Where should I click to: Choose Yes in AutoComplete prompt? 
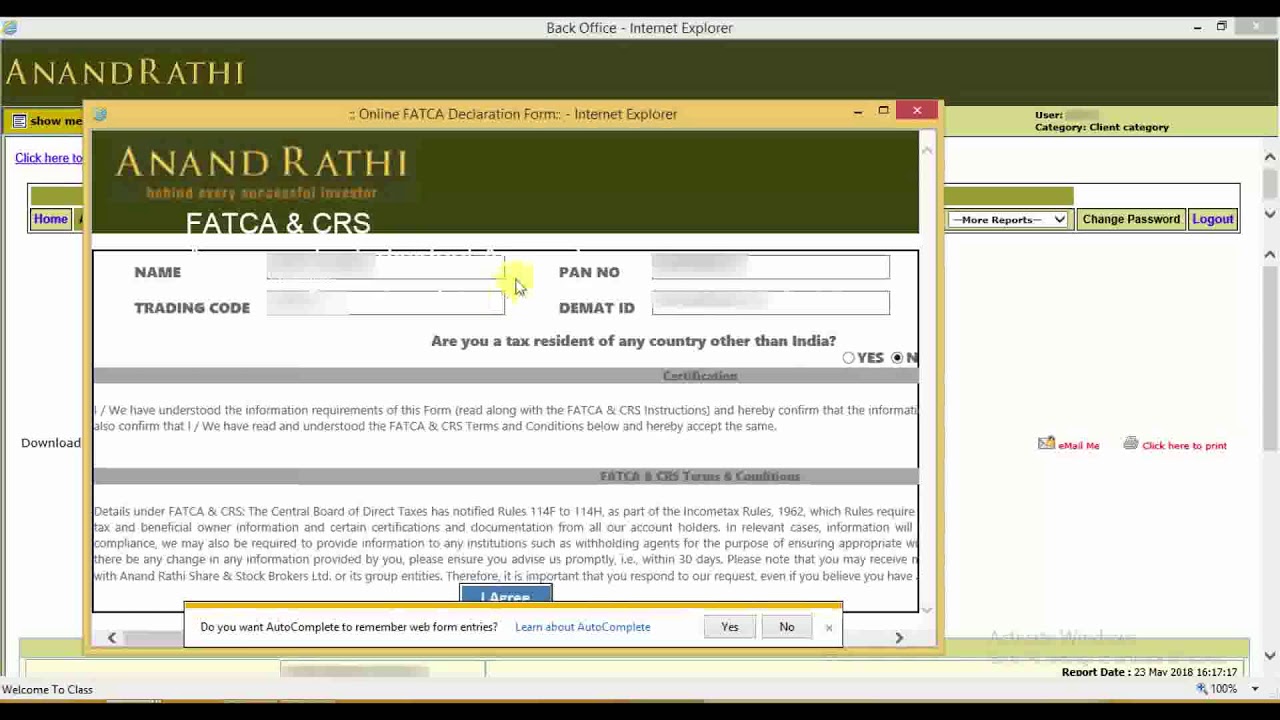click(730, 627)
